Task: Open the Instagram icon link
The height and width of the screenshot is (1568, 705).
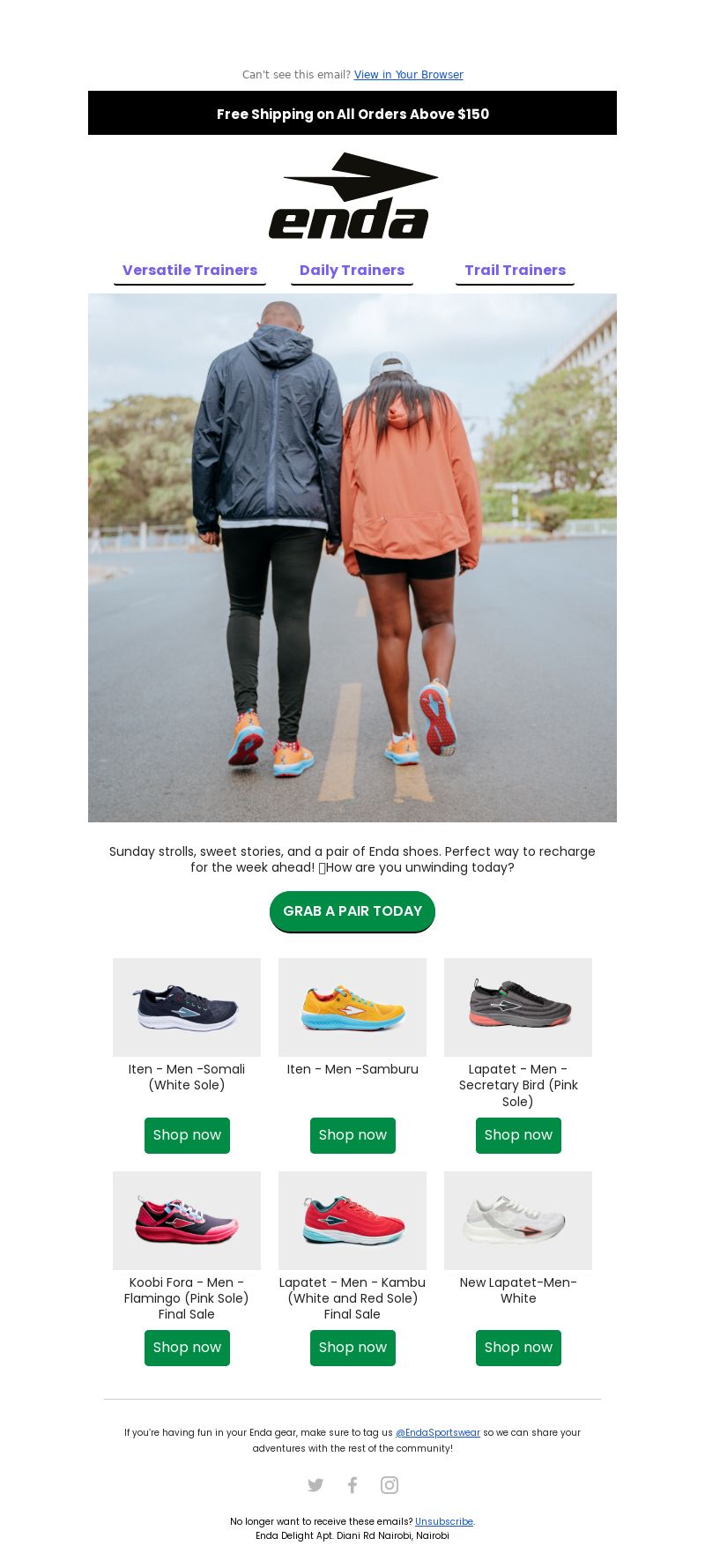Action: [390, 1485]
